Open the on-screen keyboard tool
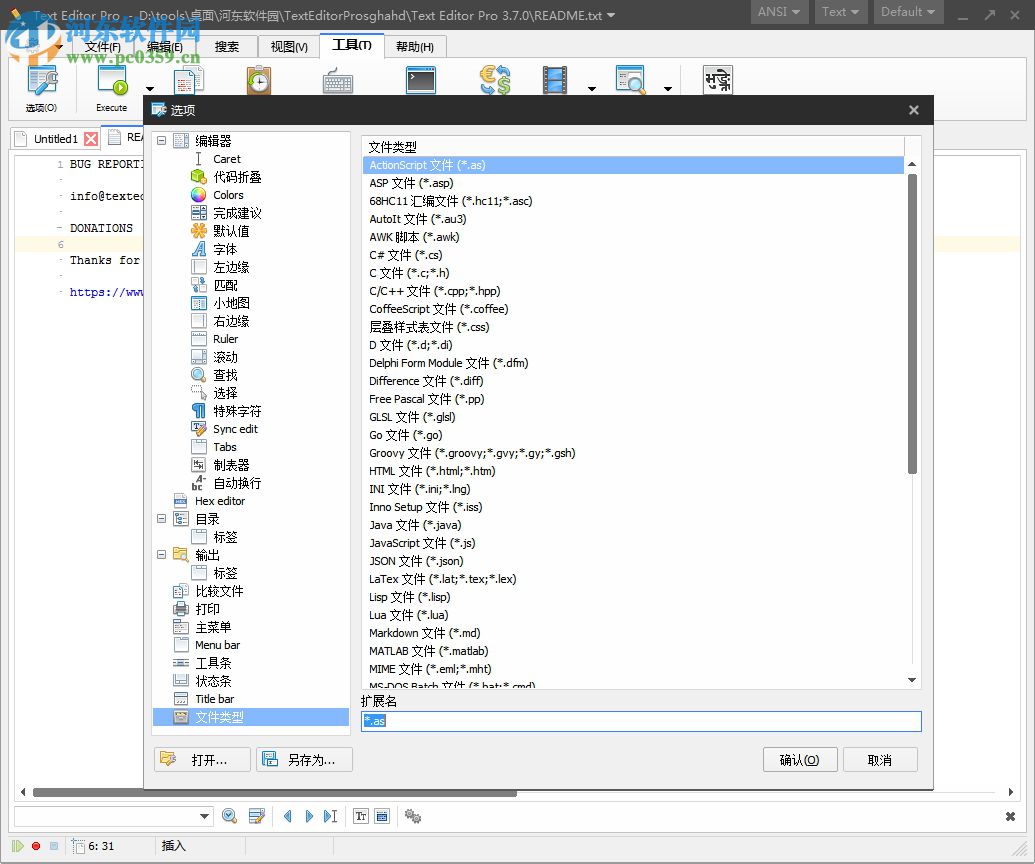Viewport: 1035px width, 864px height. pyautogui.click(x=337, y=80)
